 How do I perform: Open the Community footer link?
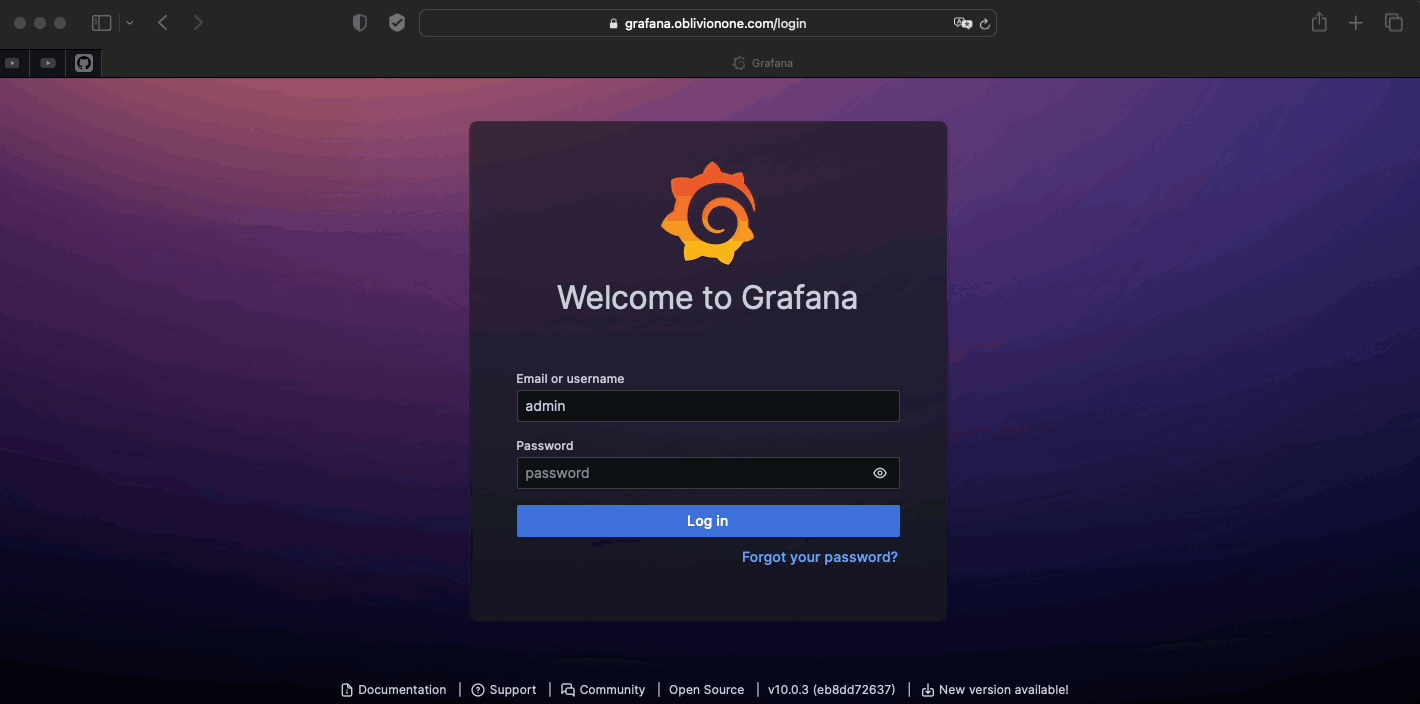pos(603,690)
